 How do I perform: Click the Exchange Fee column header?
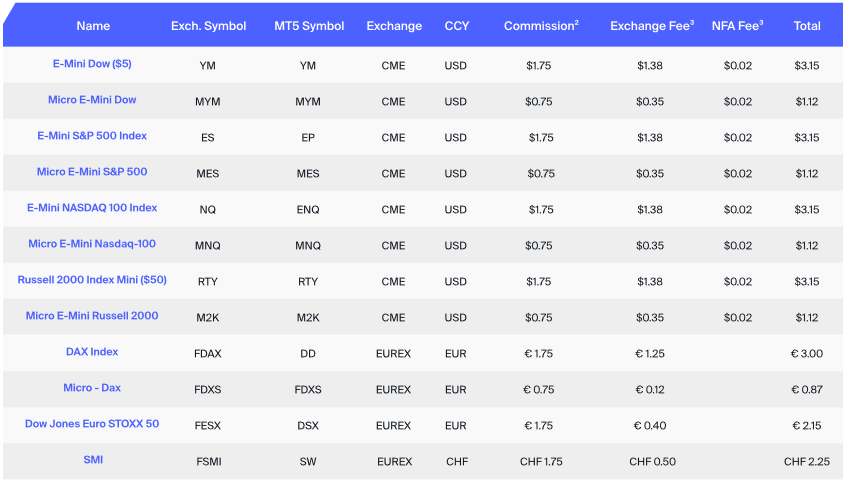coord(651,26)
